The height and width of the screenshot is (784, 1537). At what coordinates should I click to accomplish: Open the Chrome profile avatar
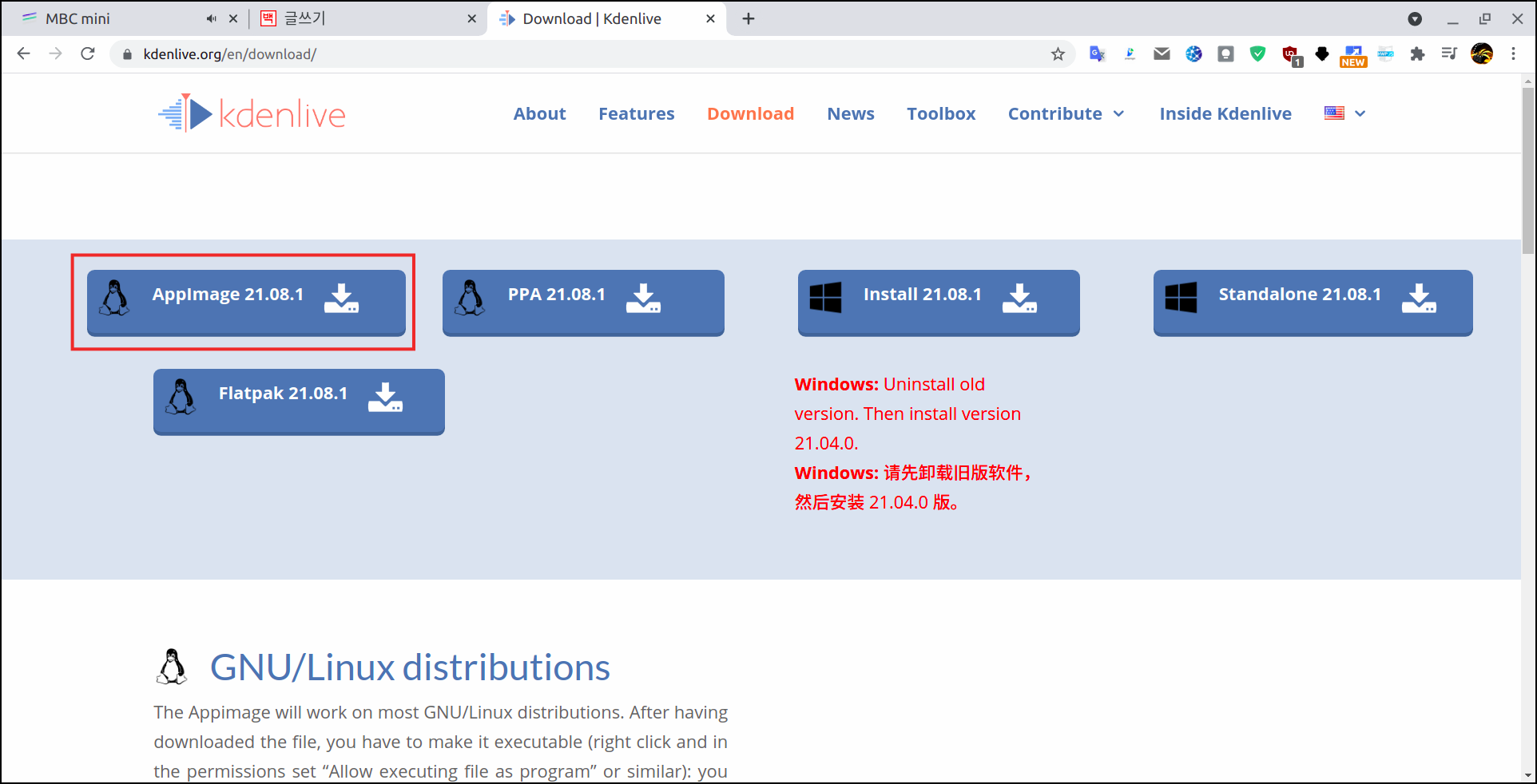tap(1482, 53)
